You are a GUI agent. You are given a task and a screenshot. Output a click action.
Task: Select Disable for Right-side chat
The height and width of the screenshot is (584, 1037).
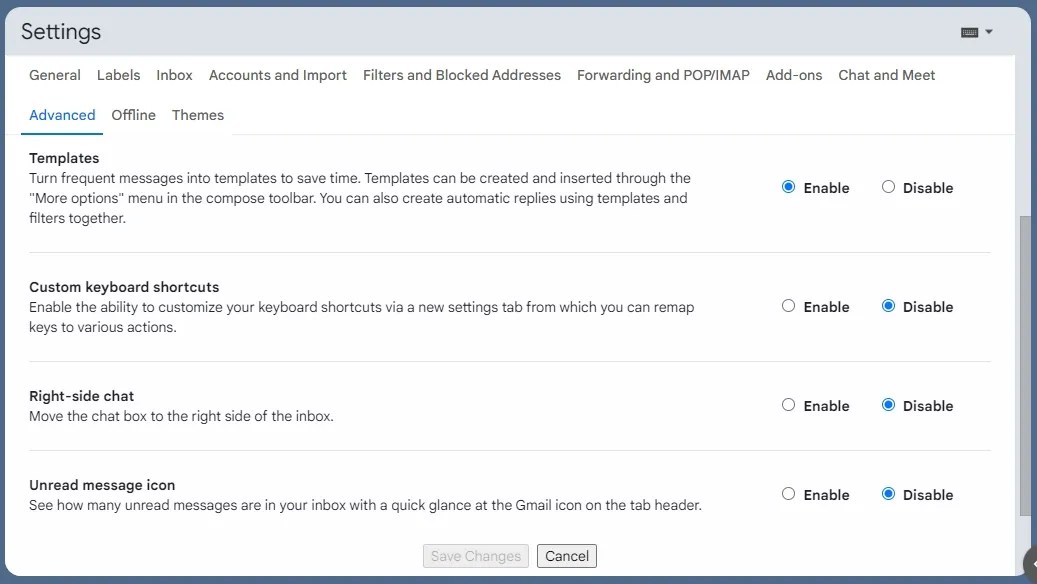coord(888,405)
